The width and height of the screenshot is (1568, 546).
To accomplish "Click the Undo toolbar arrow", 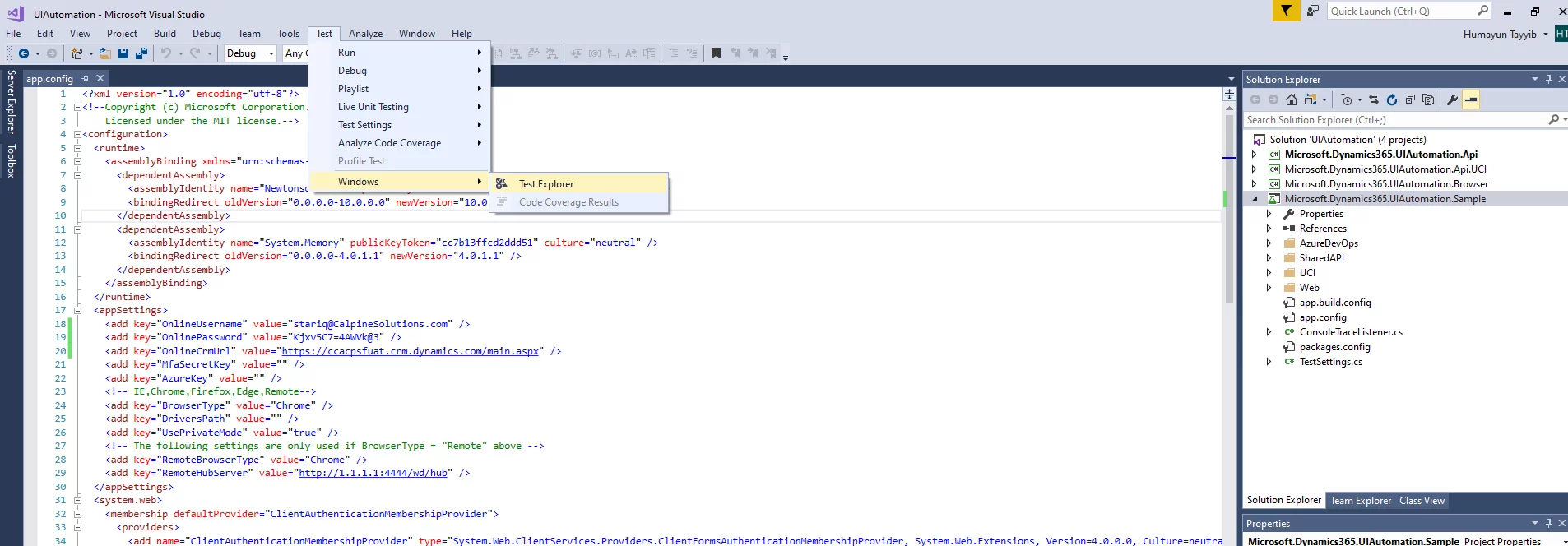I will tap(166, 53).
